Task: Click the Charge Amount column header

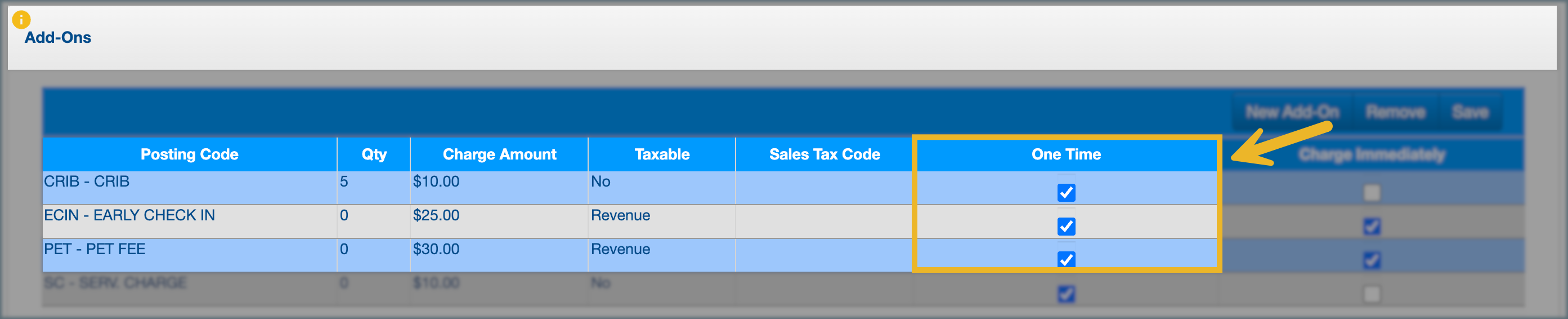Action: pos(499,154)
